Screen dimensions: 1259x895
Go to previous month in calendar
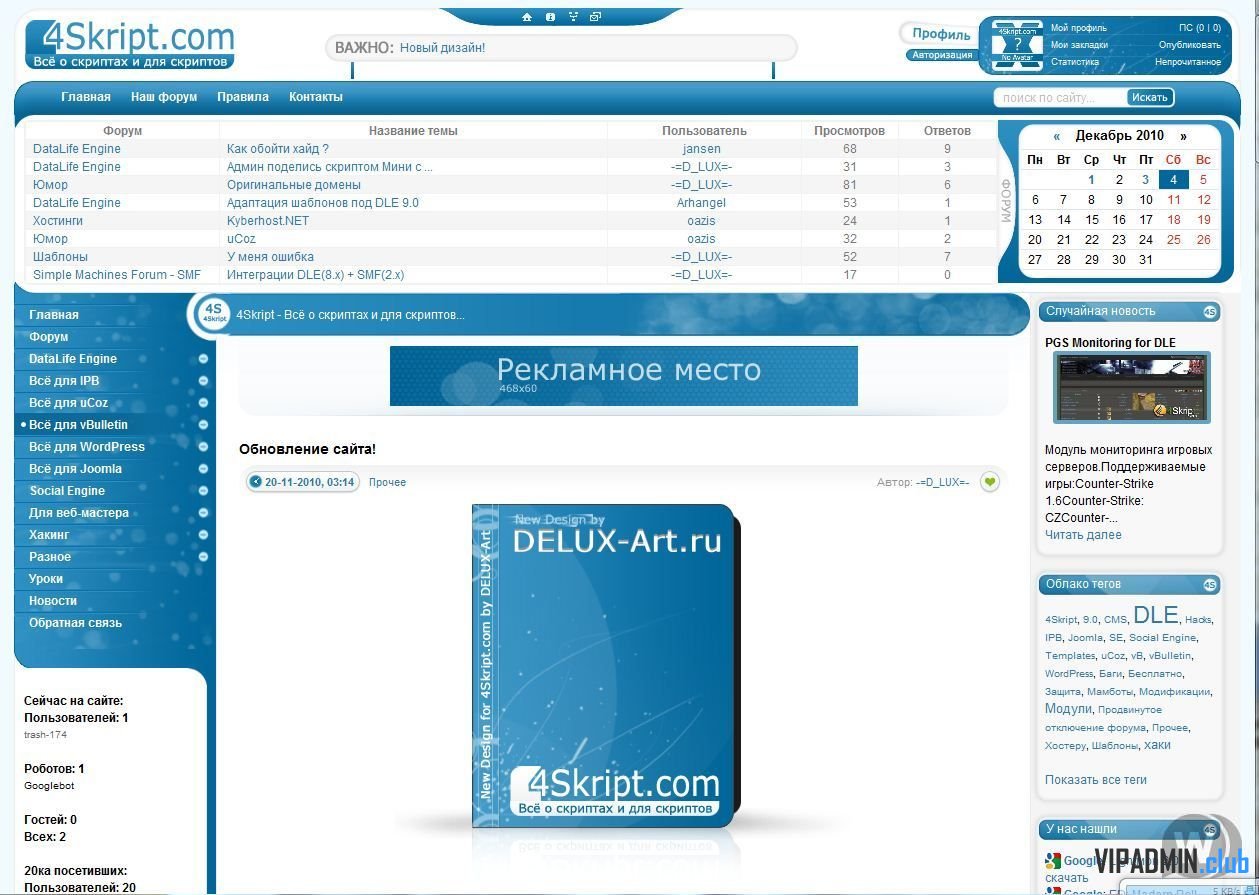1056,136
